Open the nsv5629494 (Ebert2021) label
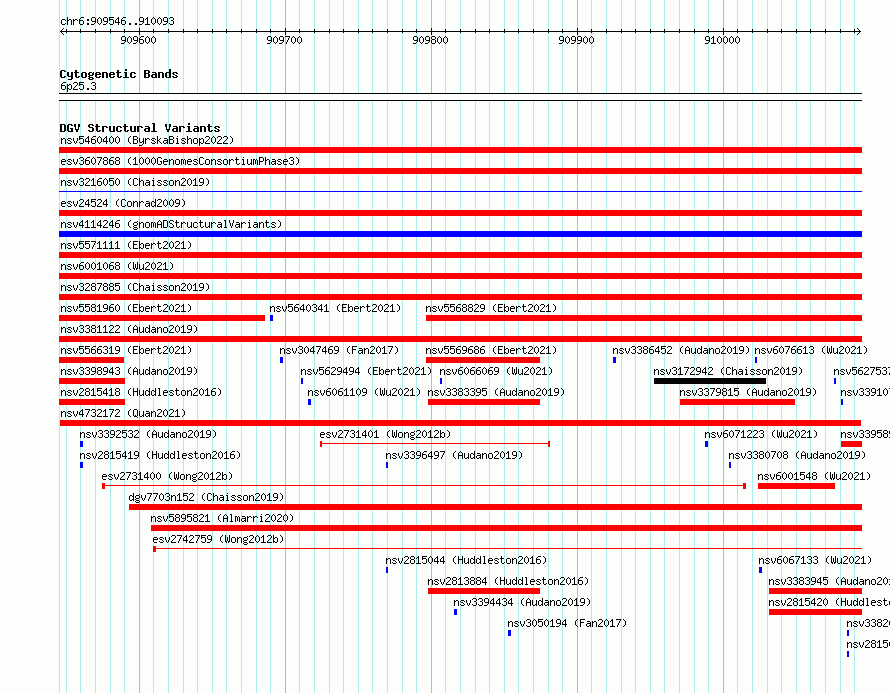The height and width of the screenshot is (693, 890). [x=366, y=371]
